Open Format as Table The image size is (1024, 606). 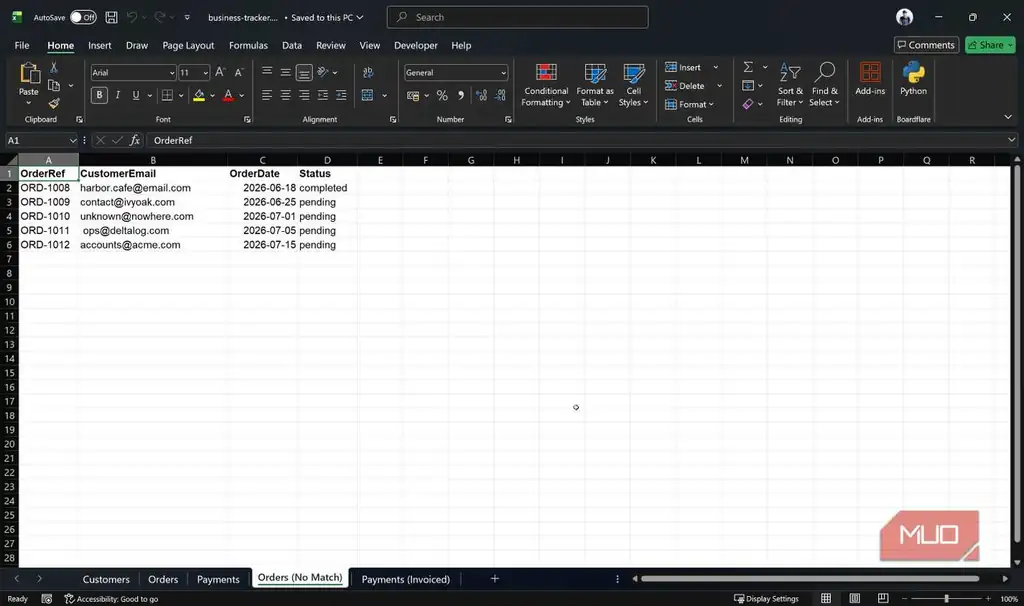[x=595, y=85]
